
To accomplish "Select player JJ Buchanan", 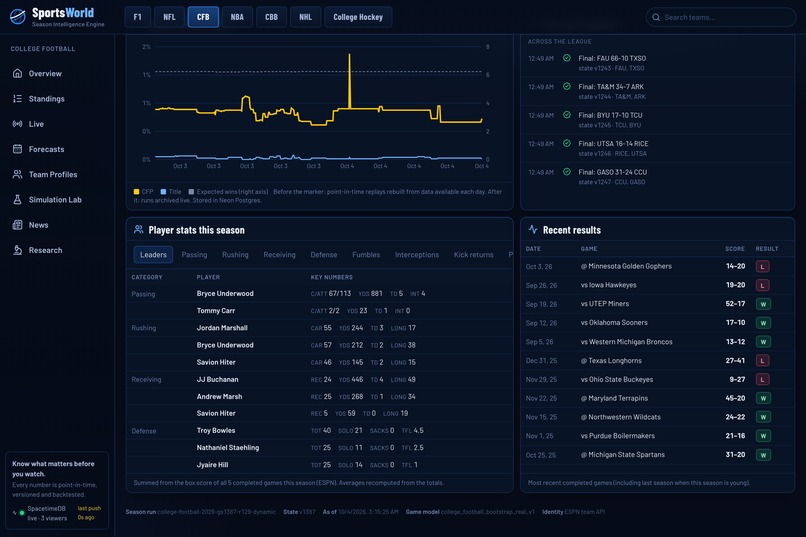I will point(217,379).
